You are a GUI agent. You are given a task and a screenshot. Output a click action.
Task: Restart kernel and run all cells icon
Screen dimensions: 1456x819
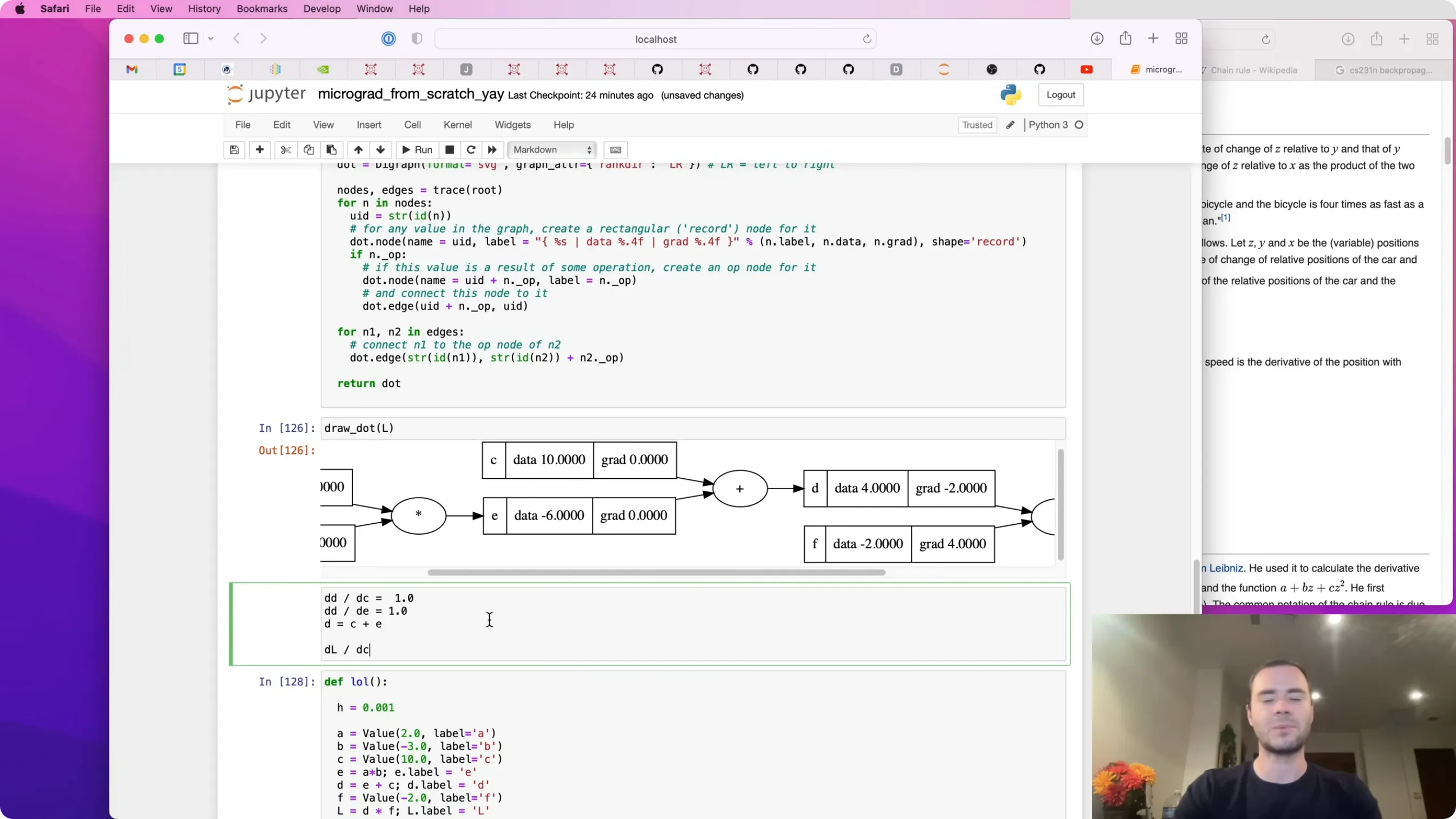[492, 150]
